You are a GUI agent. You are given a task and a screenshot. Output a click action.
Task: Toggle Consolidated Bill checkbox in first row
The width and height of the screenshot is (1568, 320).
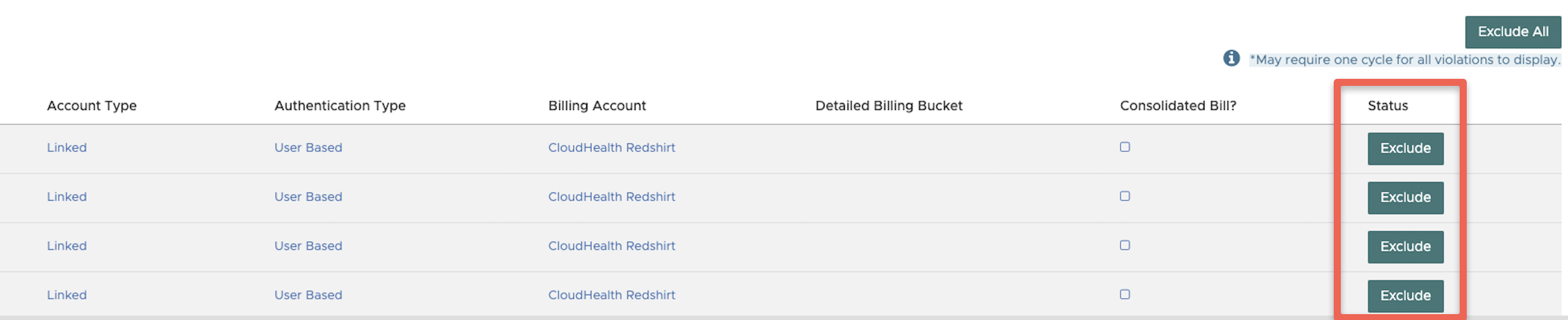(1124, 147)
